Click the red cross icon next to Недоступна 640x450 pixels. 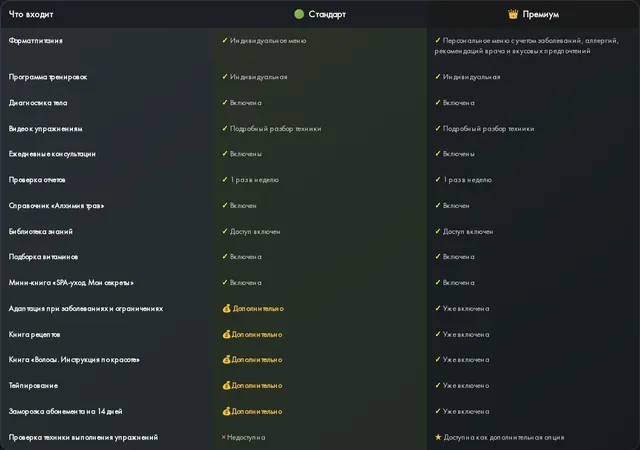tap(224, 437)
